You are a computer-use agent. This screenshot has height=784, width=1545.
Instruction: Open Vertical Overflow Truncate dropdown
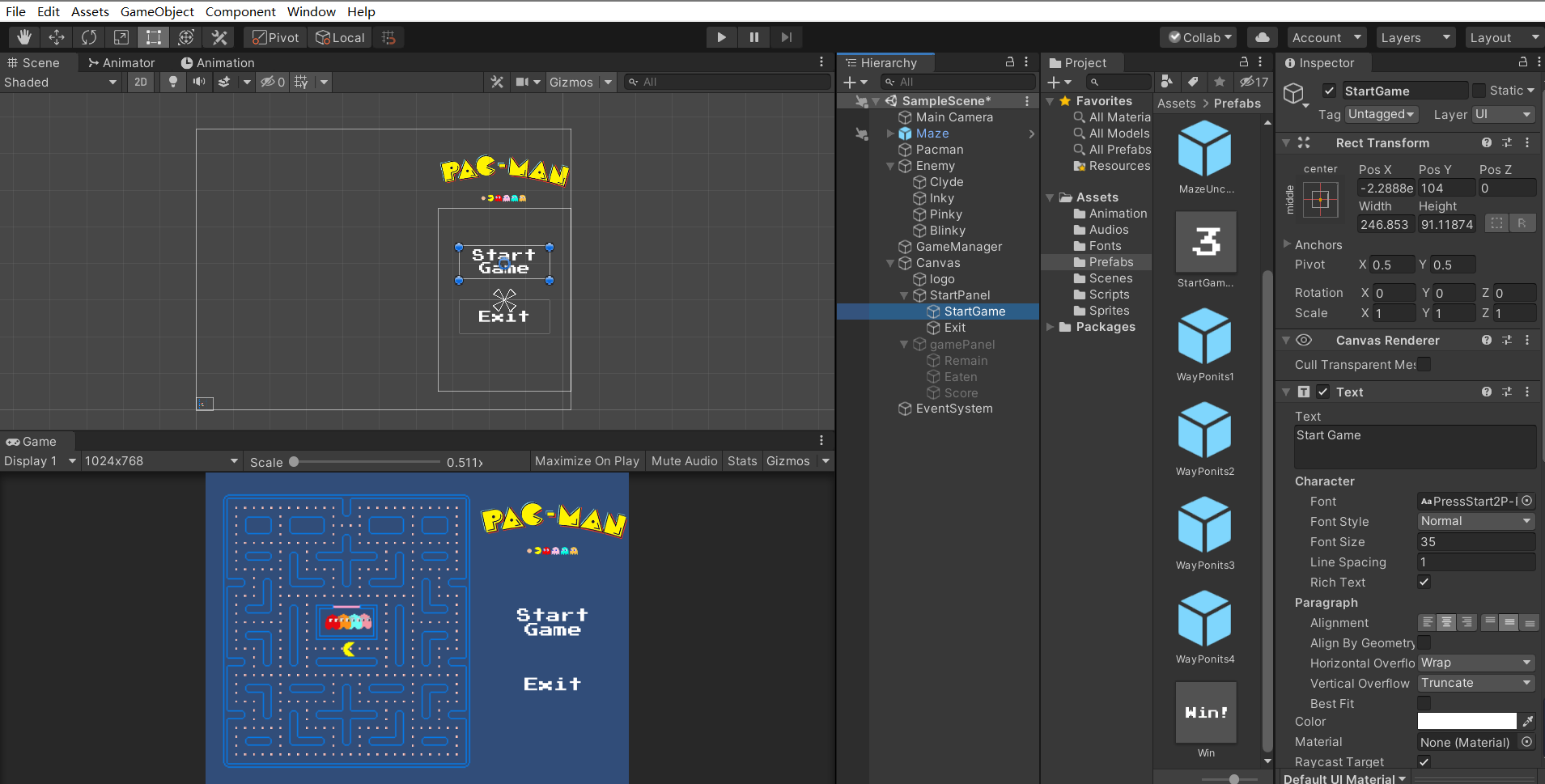click(x=1476, y=683)
